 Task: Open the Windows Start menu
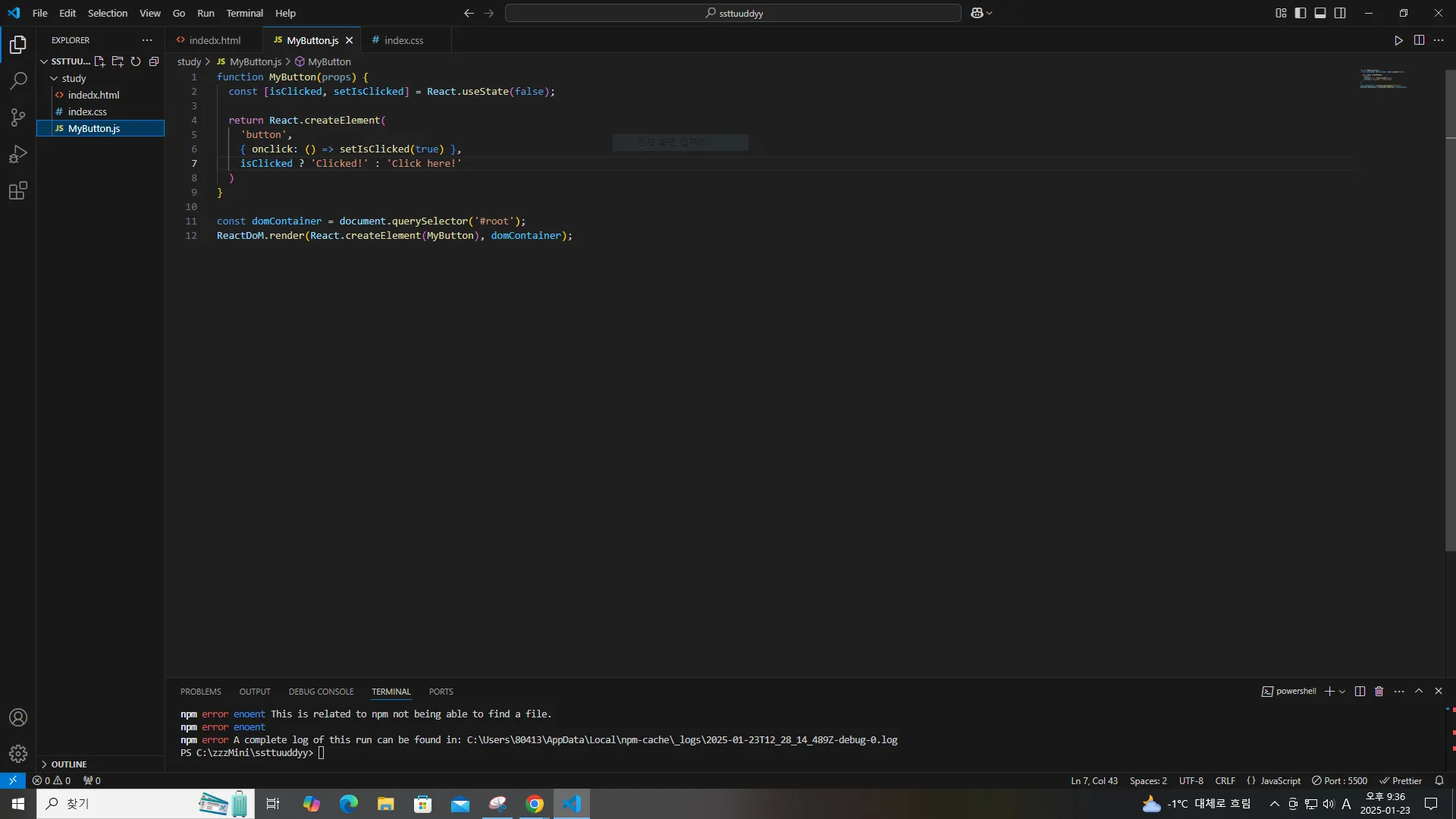18,804
